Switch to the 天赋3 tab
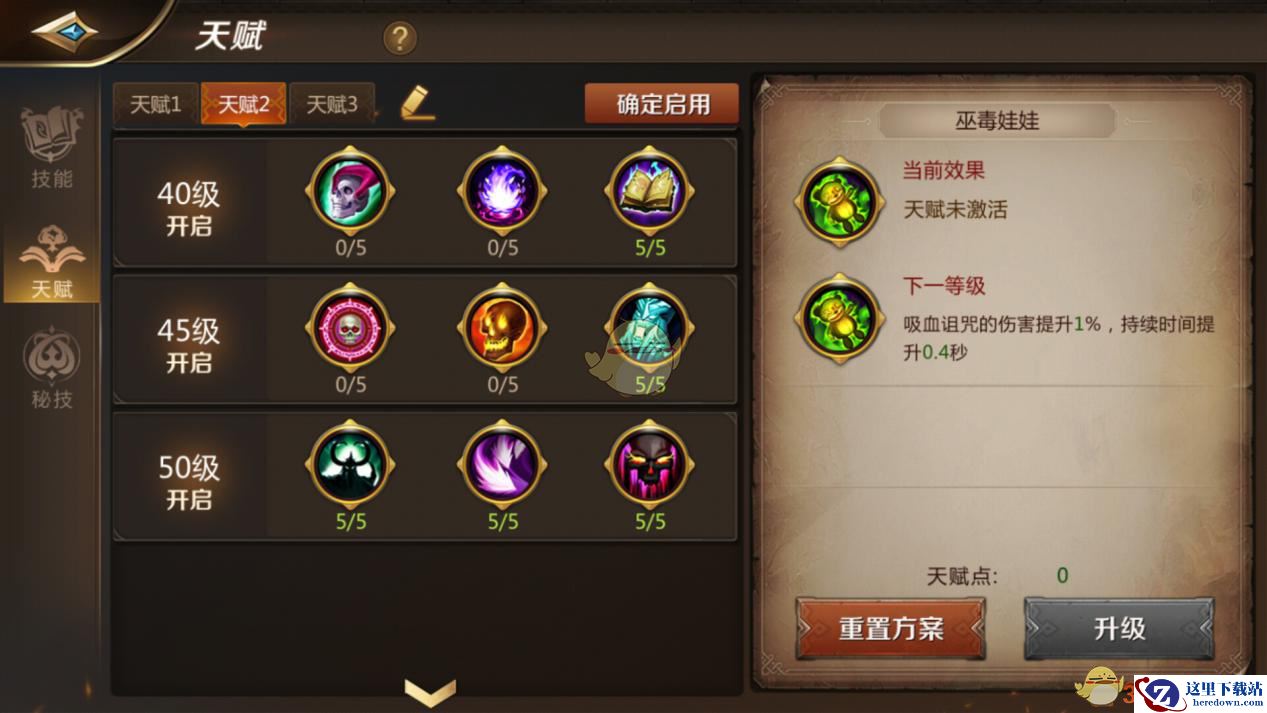The height and width of the screenshot is (713, 1267). click(x=332, y=104)
